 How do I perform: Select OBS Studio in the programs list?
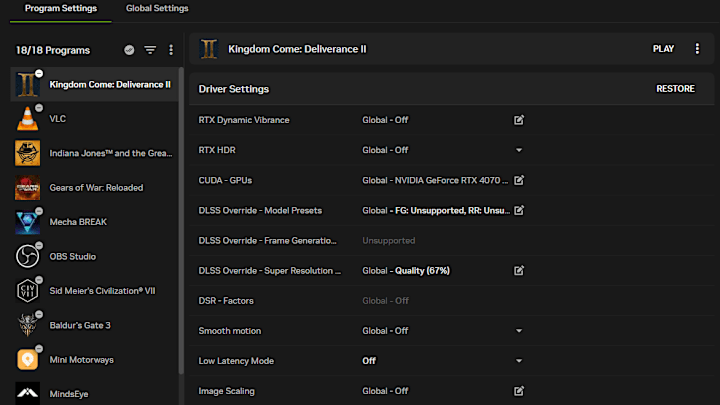[x=94, y=257]
